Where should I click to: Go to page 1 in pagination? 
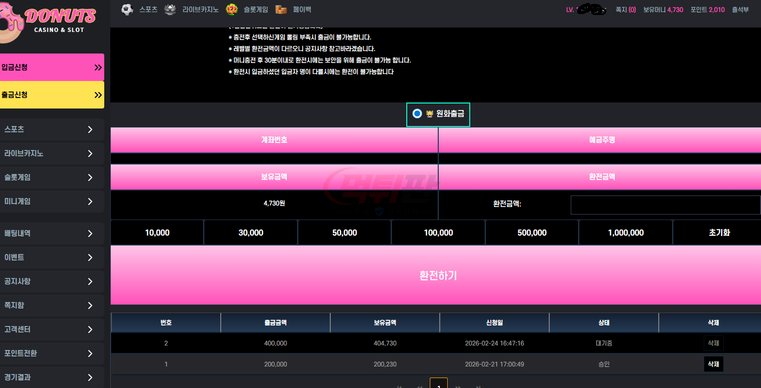point(439,383)
